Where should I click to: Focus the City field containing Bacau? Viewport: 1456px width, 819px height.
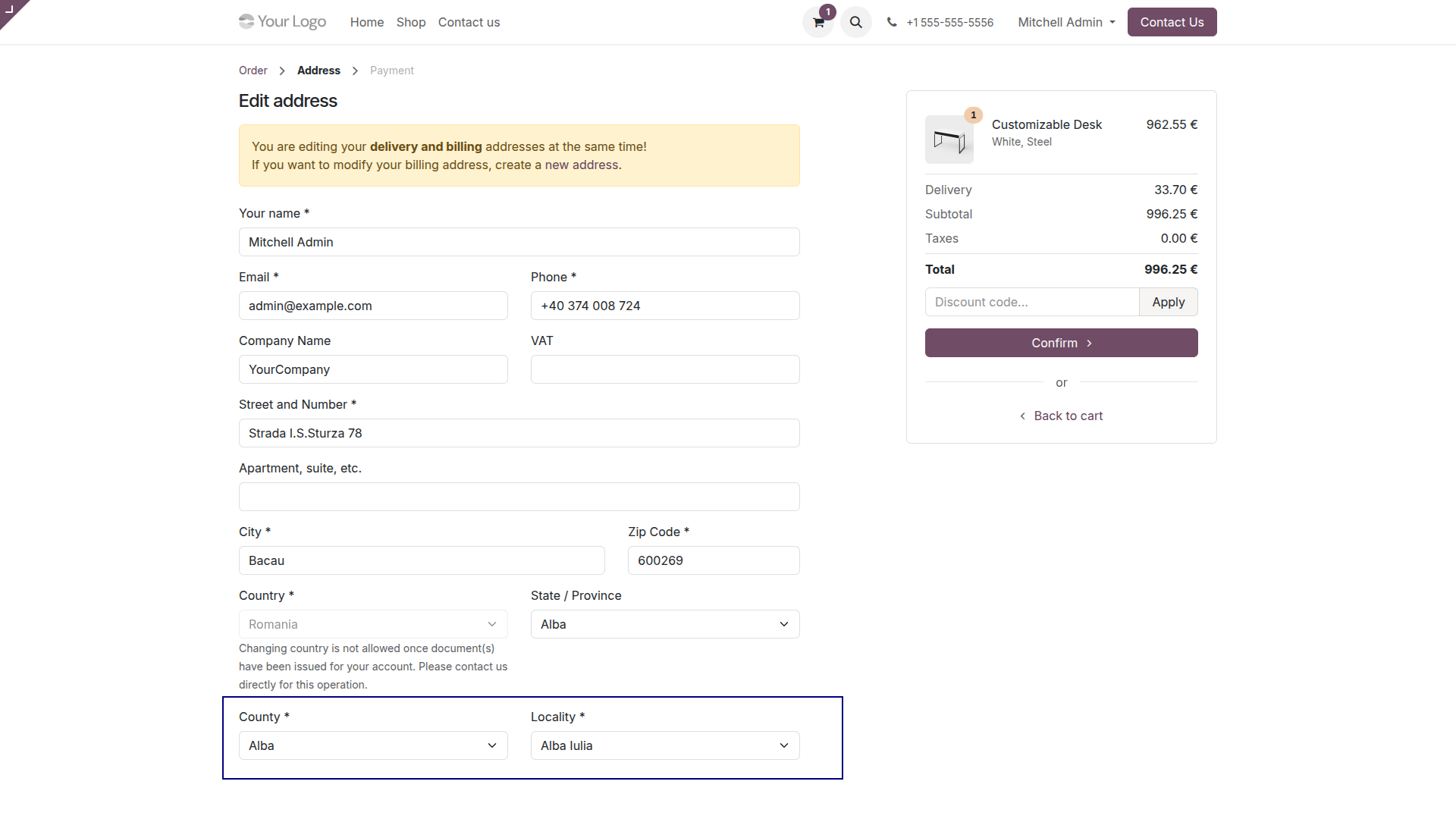click(422, 560)
